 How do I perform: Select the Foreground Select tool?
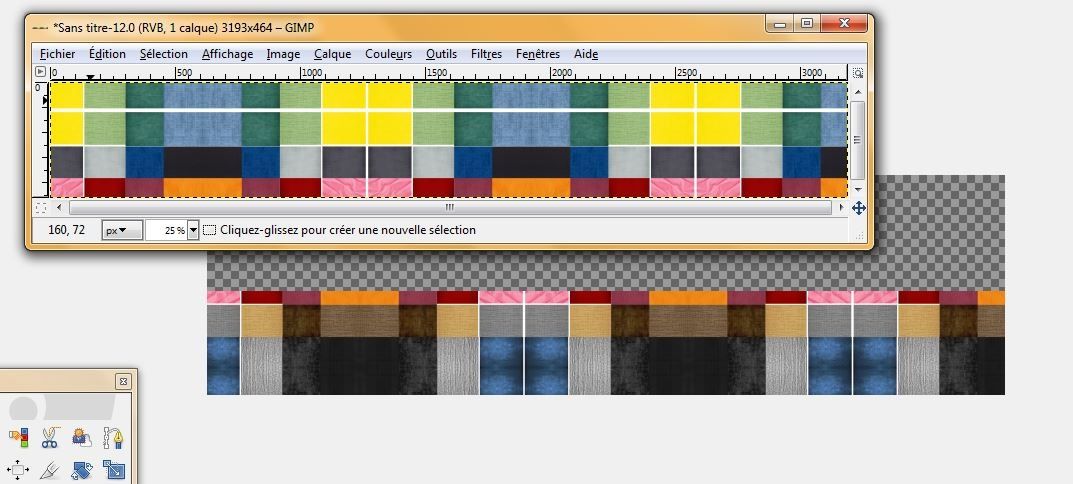(x=81, y=437)
